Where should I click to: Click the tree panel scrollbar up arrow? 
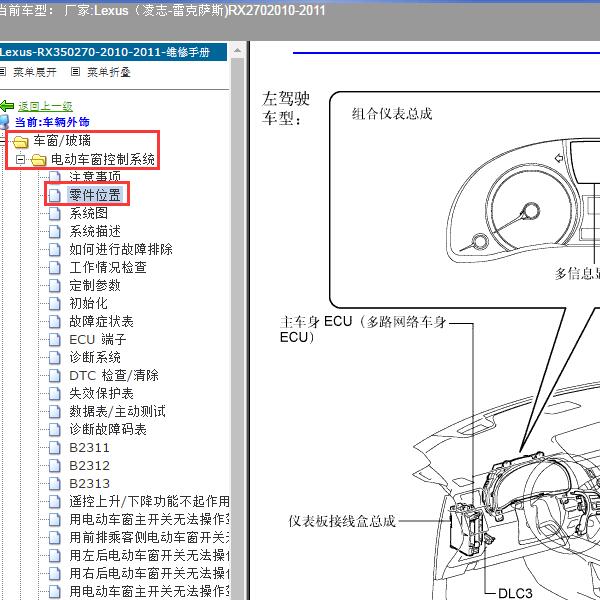point(237,51)
